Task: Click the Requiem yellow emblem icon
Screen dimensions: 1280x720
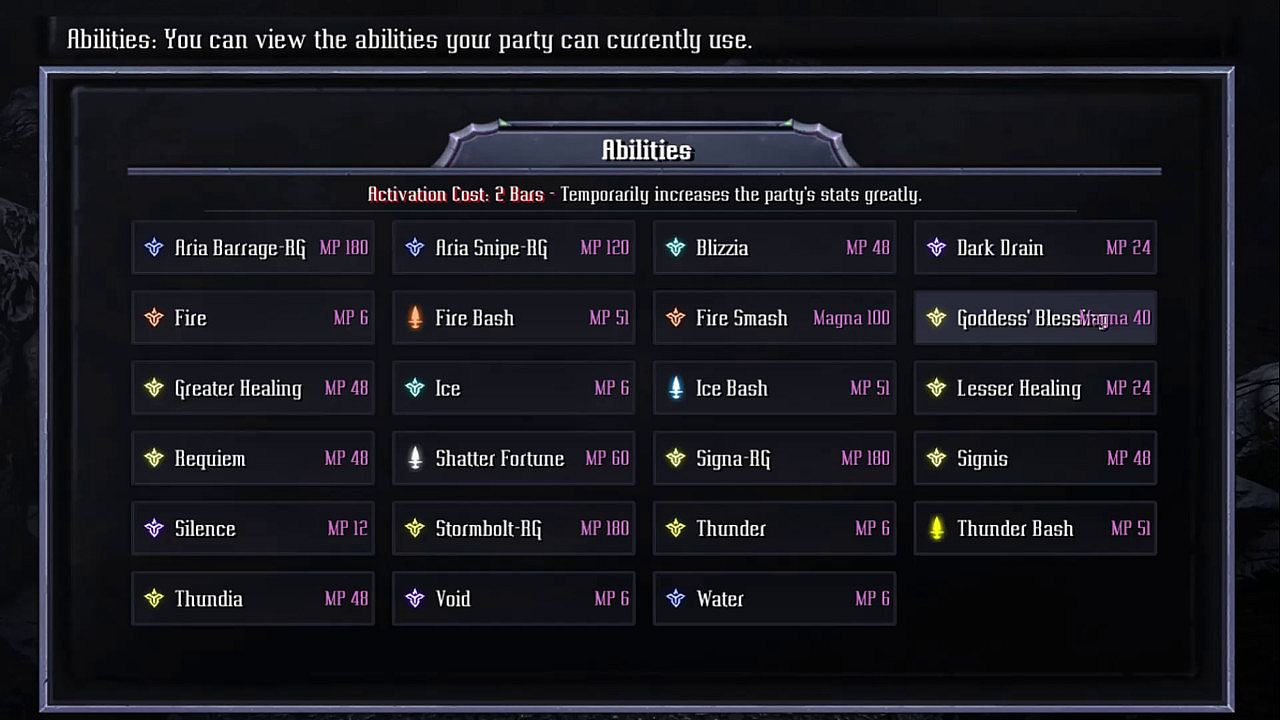Action: coord(154,458)
